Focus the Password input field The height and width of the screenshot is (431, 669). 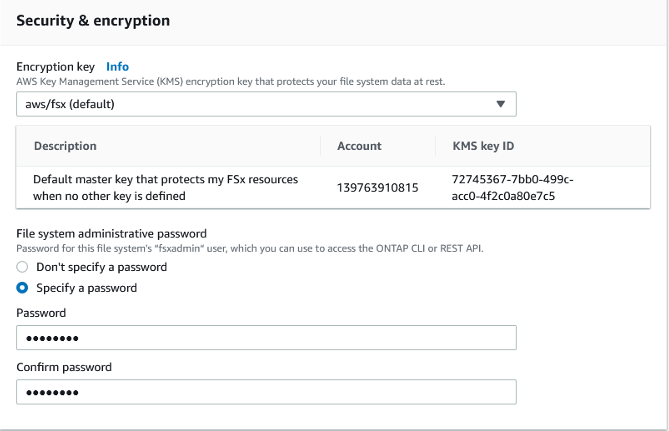click(266, 339)
